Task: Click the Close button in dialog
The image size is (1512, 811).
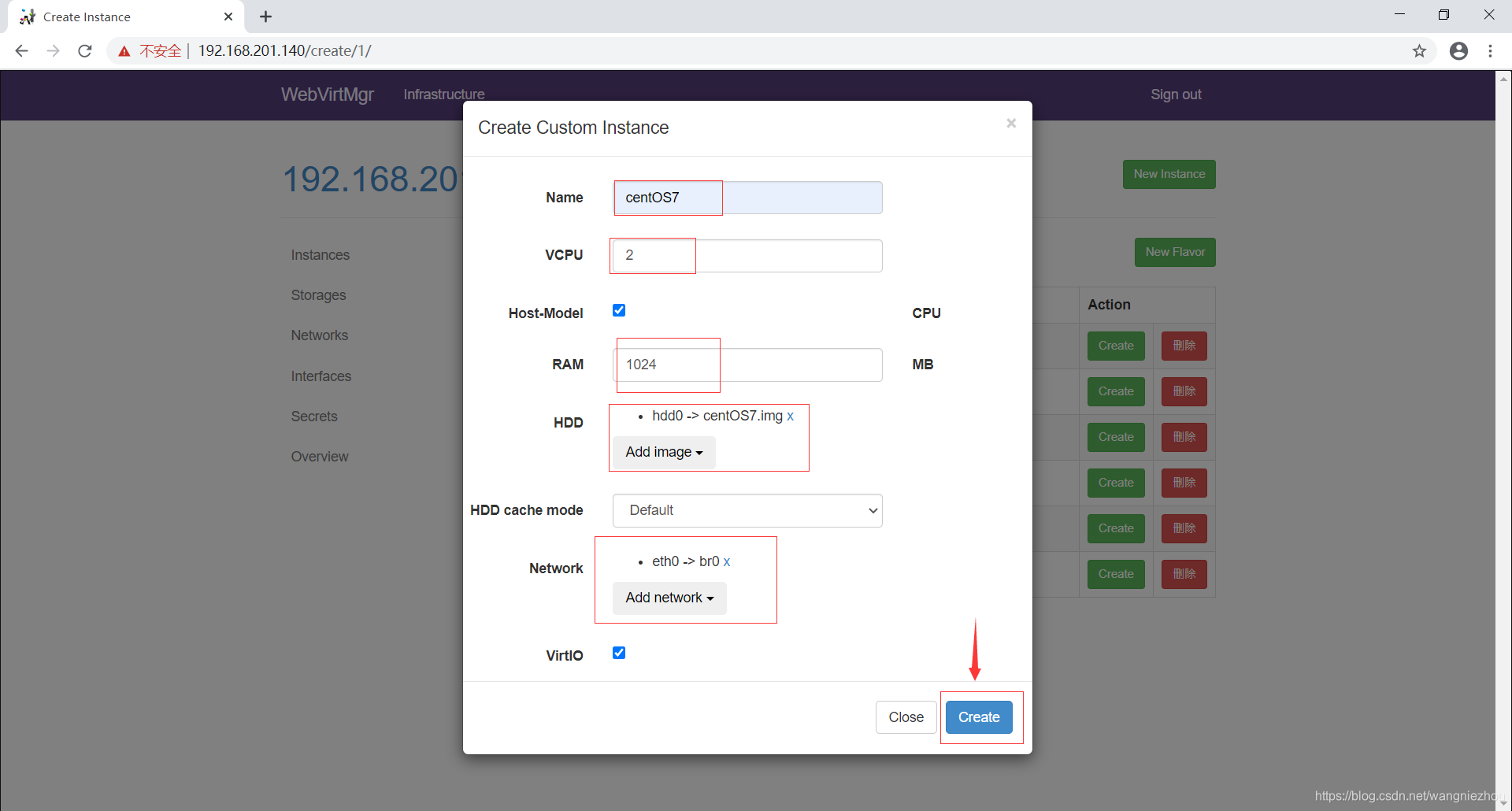Action: (906, 717)
